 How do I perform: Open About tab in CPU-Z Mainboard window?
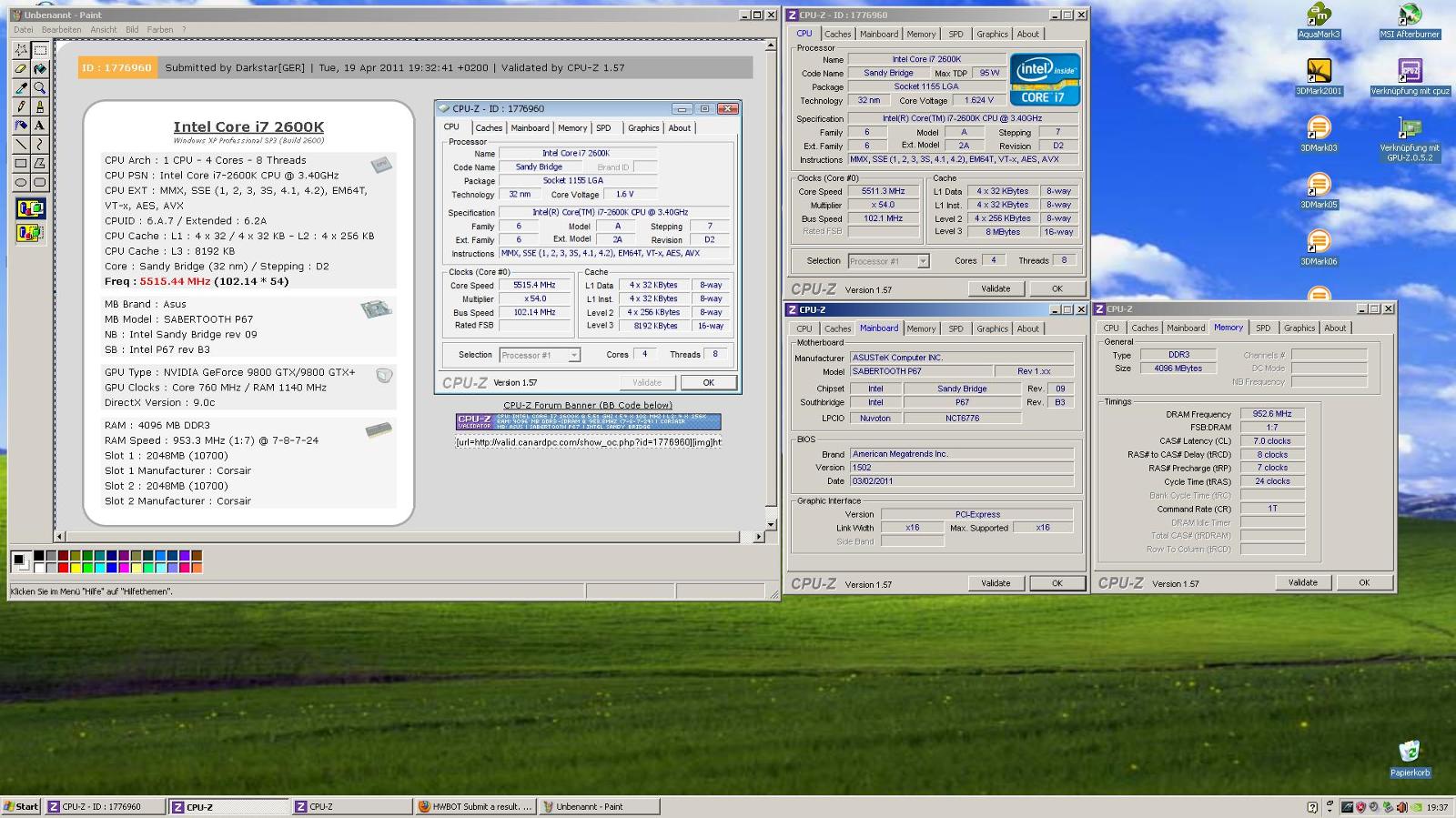1027,328
